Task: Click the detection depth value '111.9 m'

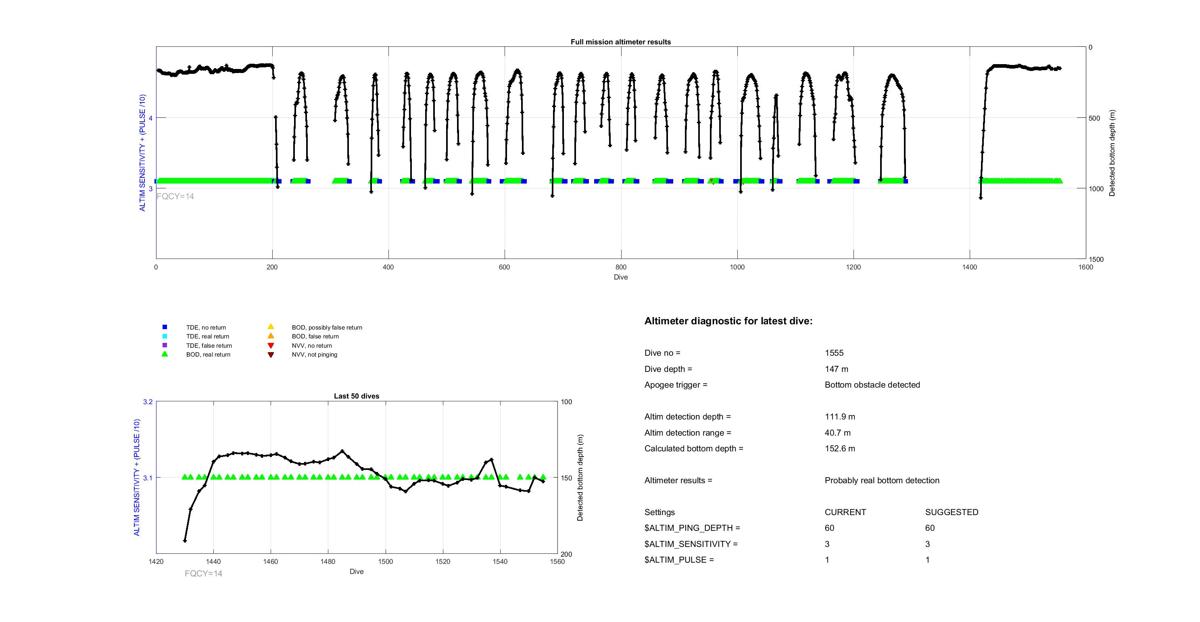Action: (840, 417)
